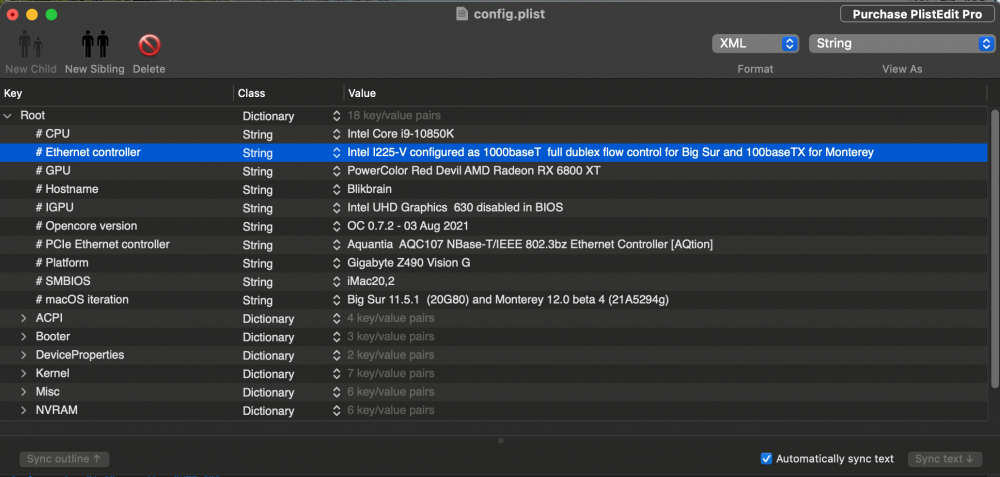The height and width of the screenshot is (477, 1000).
Task: Click the split pane divider dot handle
Action: (501, 440)
